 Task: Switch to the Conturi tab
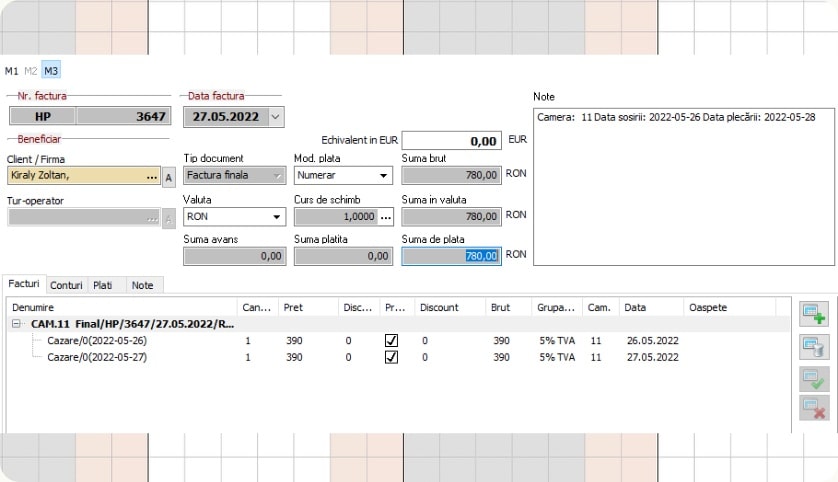click(66, 285)
